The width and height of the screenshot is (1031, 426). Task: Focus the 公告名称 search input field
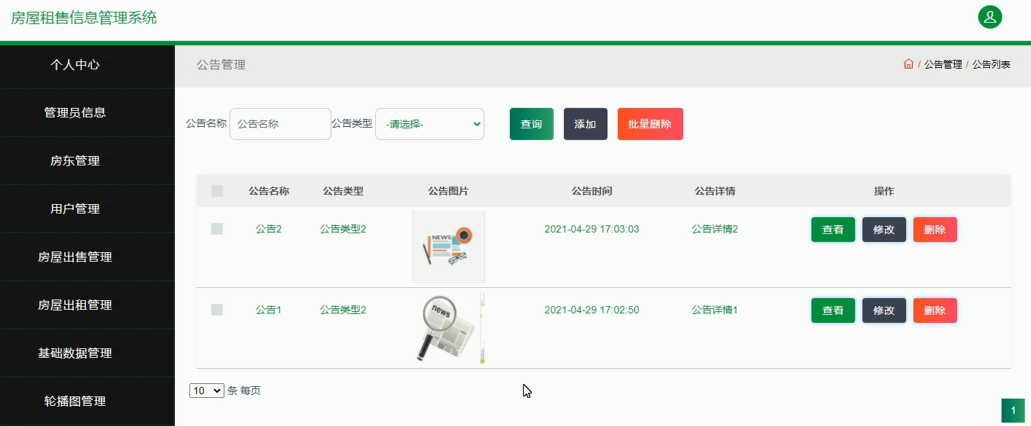[280, 124]
